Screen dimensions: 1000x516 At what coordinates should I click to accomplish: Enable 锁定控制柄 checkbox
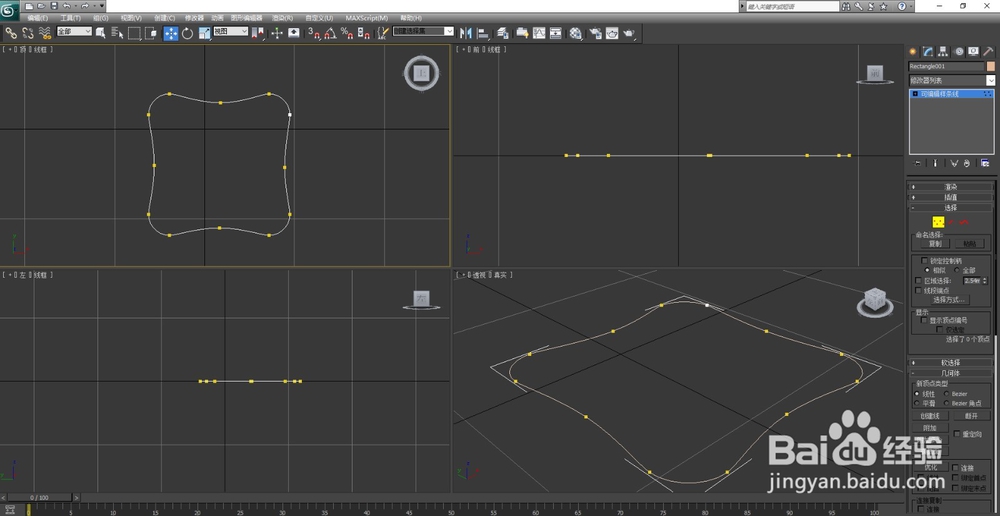click(x=924, y=260)
